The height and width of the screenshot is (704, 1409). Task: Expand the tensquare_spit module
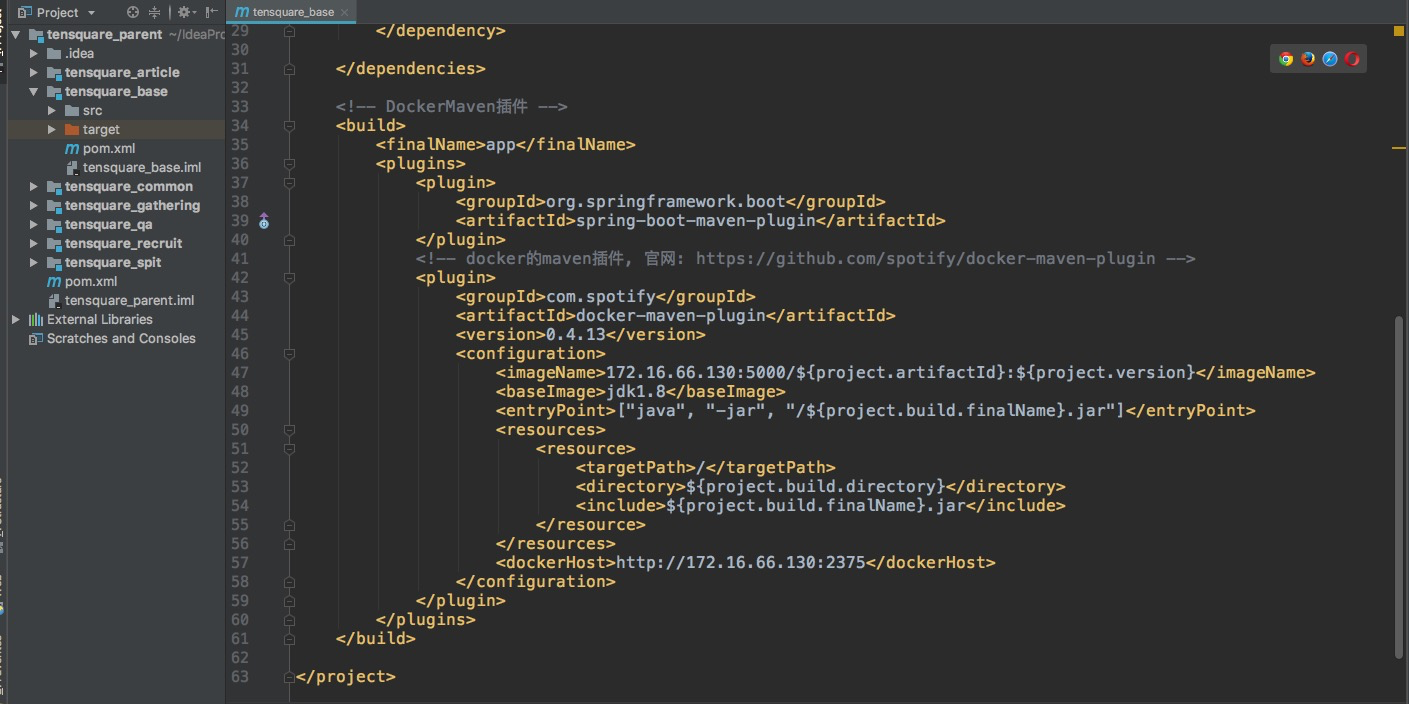34,263
